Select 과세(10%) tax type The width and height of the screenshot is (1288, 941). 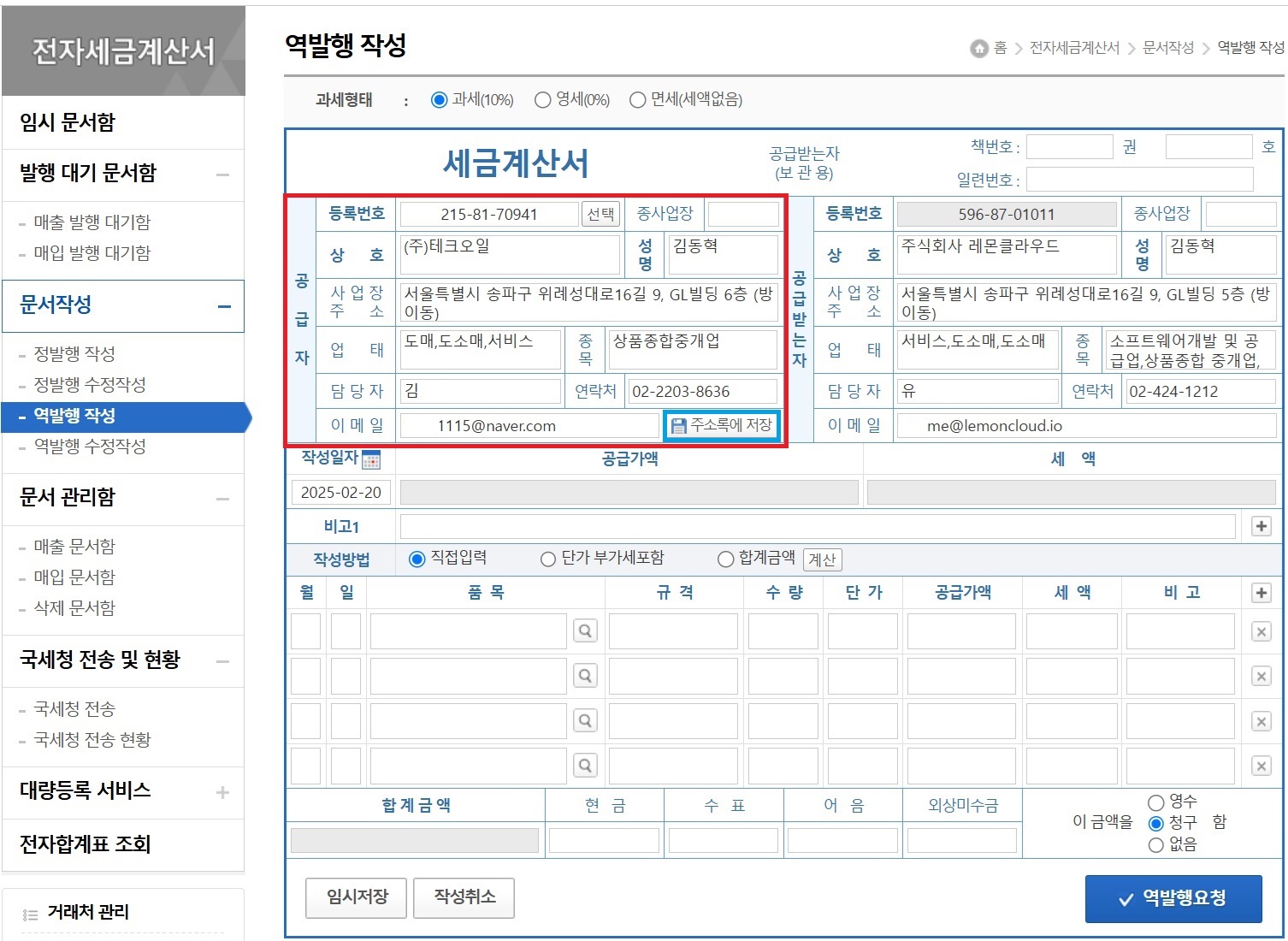tap(440, 100)
